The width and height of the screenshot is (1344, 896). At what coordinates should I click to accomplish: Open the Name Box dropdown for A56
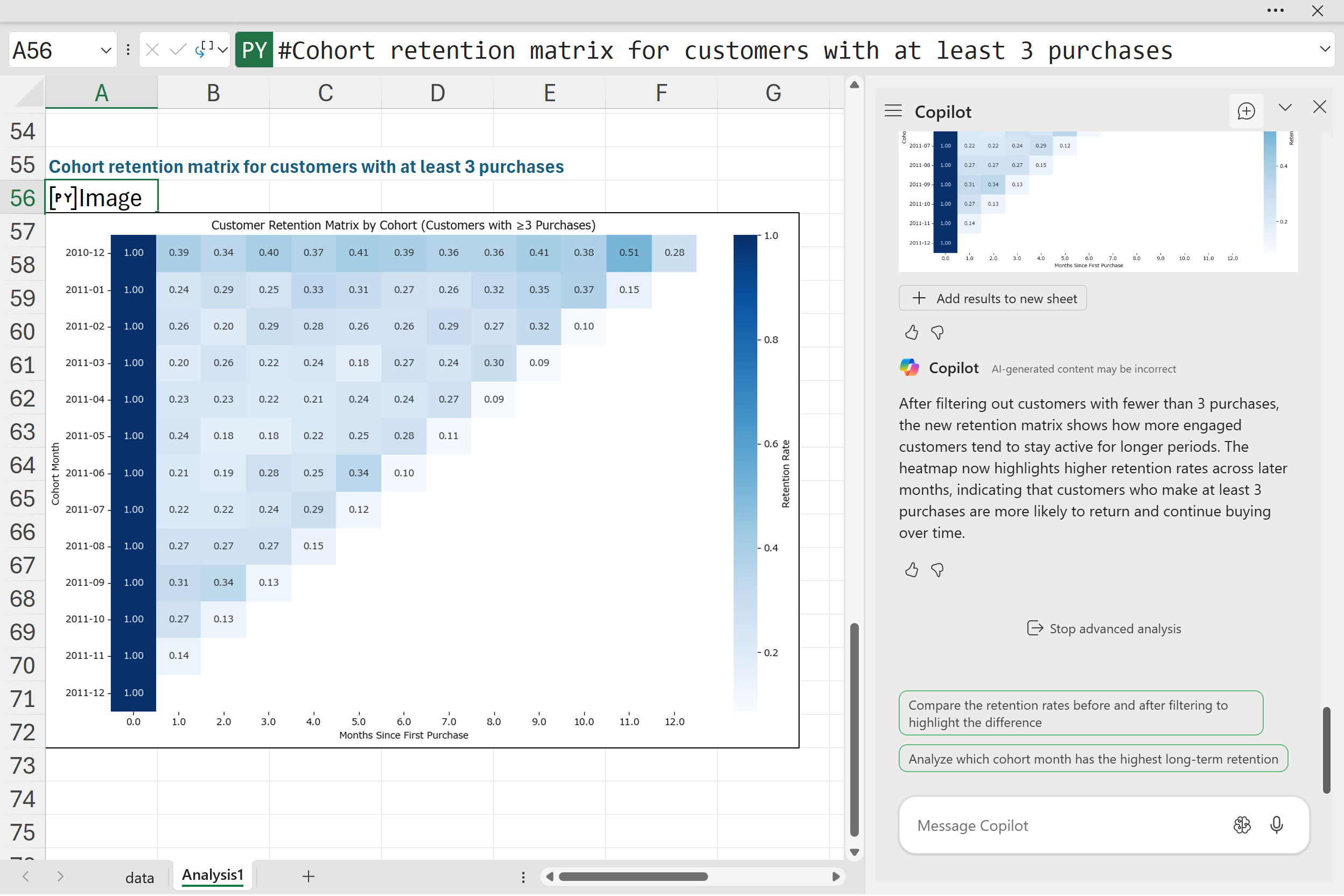pos(106,50)
